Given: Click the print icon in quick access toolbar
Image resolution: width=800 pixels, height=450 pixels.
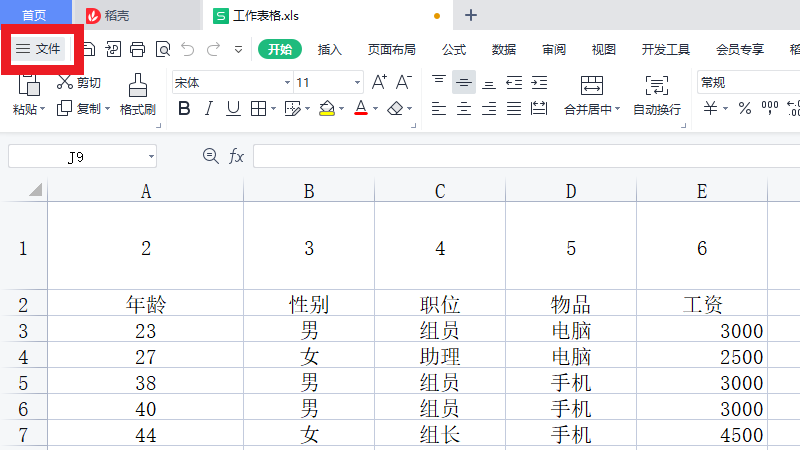Looking at the screenshot, I should pyautogui.click(x=138, y=49).
